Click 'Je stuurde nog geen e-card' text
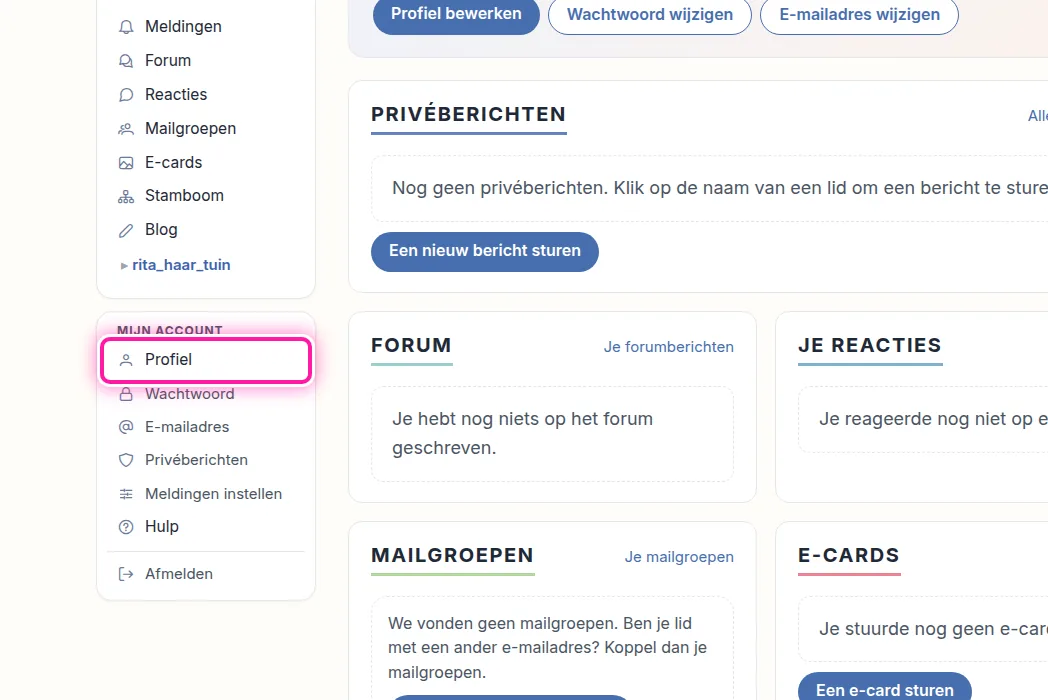 click(x=933, y=629)
